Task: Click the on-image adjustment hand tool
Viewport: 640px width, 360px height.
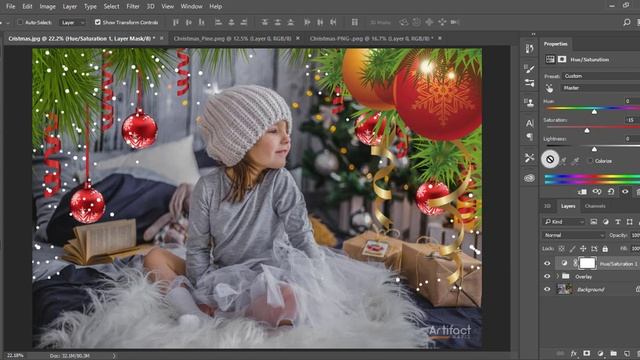Action: 549,88
